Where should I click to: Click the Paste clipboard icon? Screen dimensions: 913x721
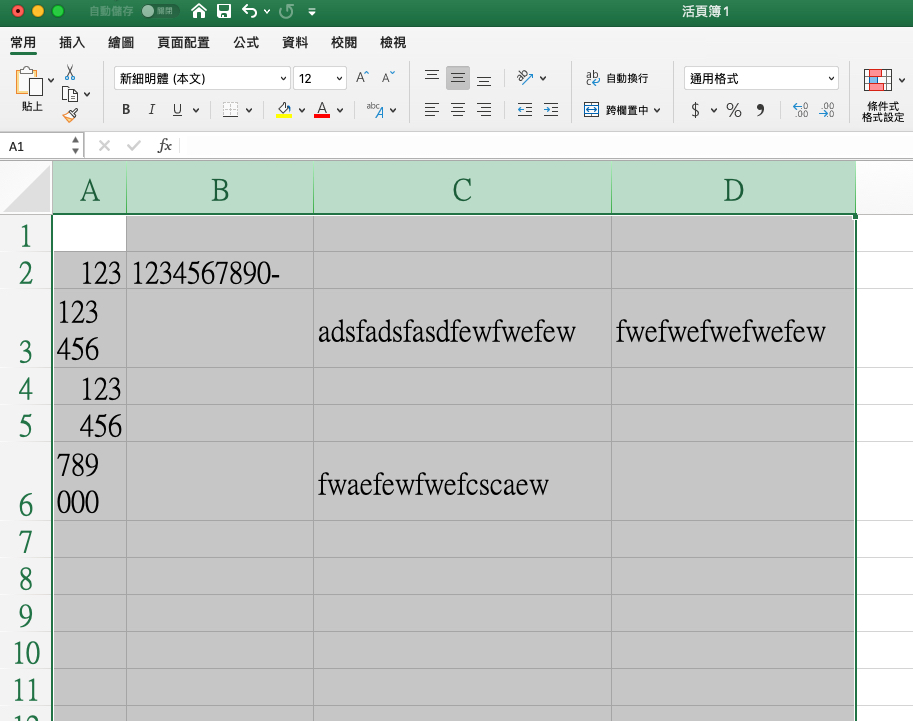point(29,82)
